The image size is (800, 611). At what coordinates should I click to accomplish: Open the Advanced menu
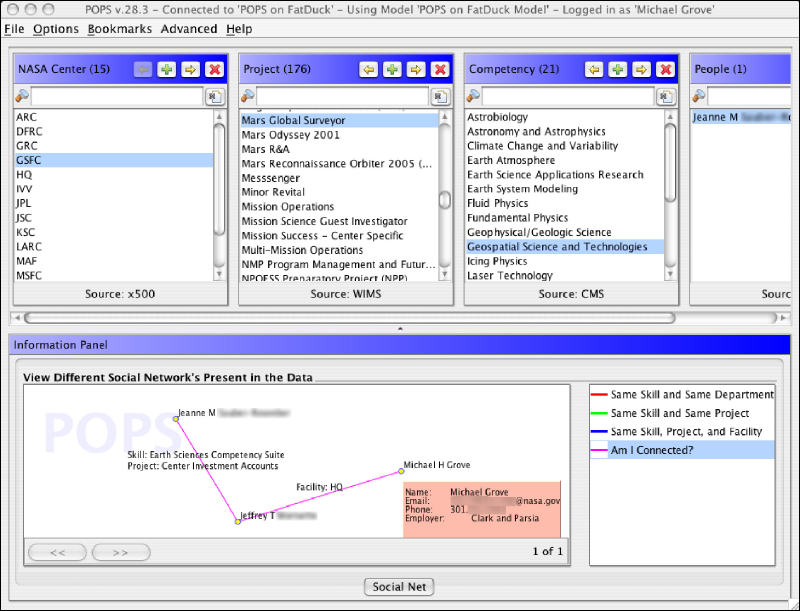coord(188,29)
